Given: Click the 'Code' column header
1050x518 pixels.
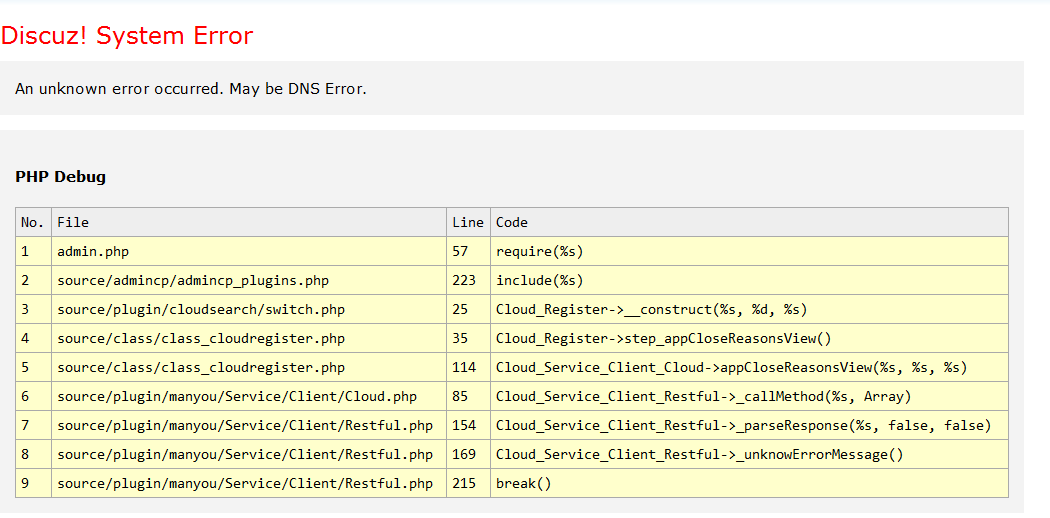Looking at the screenshot, I should (x=749, y=222).
